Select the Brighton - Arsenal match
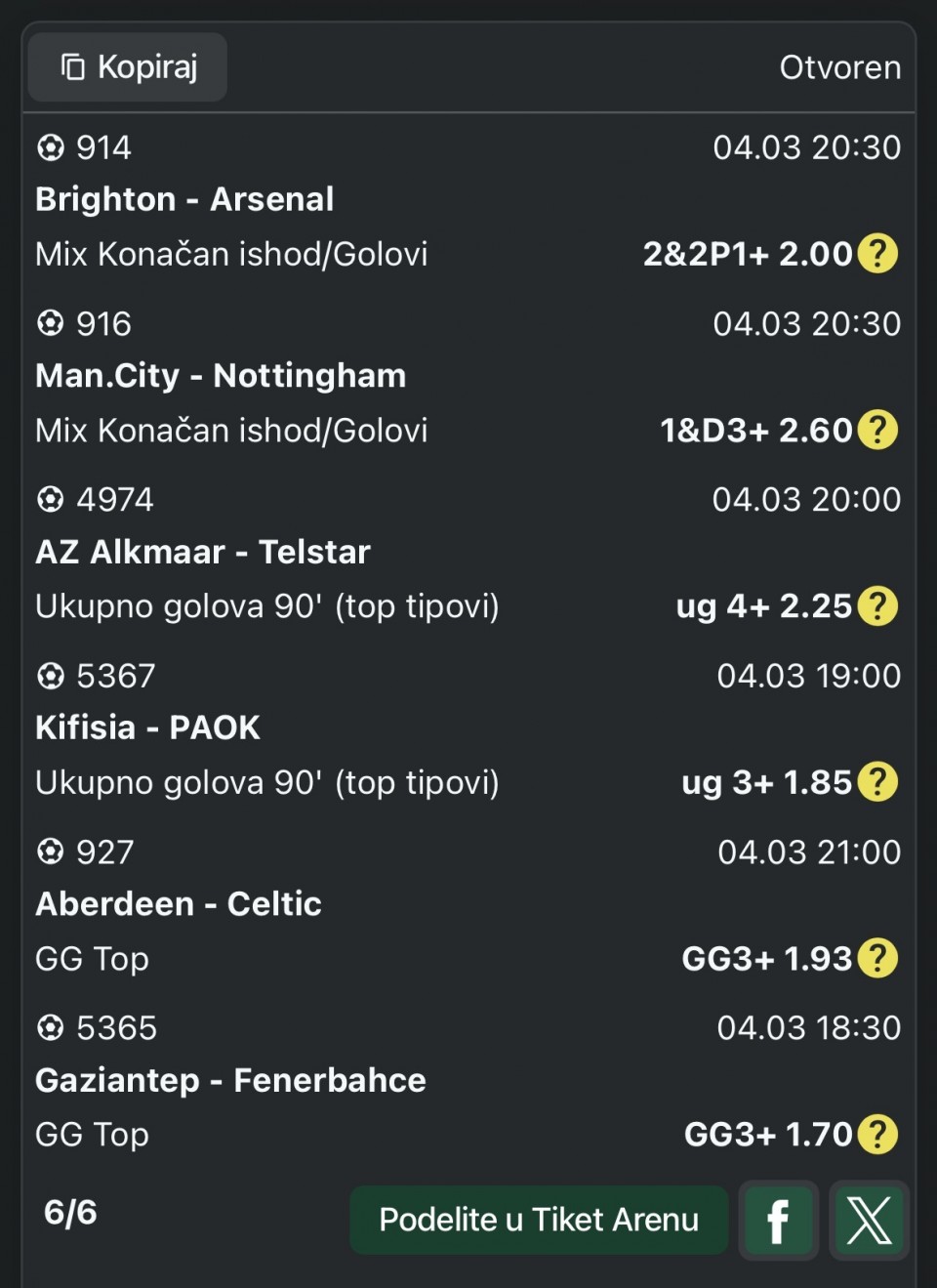 pos(184,199)
